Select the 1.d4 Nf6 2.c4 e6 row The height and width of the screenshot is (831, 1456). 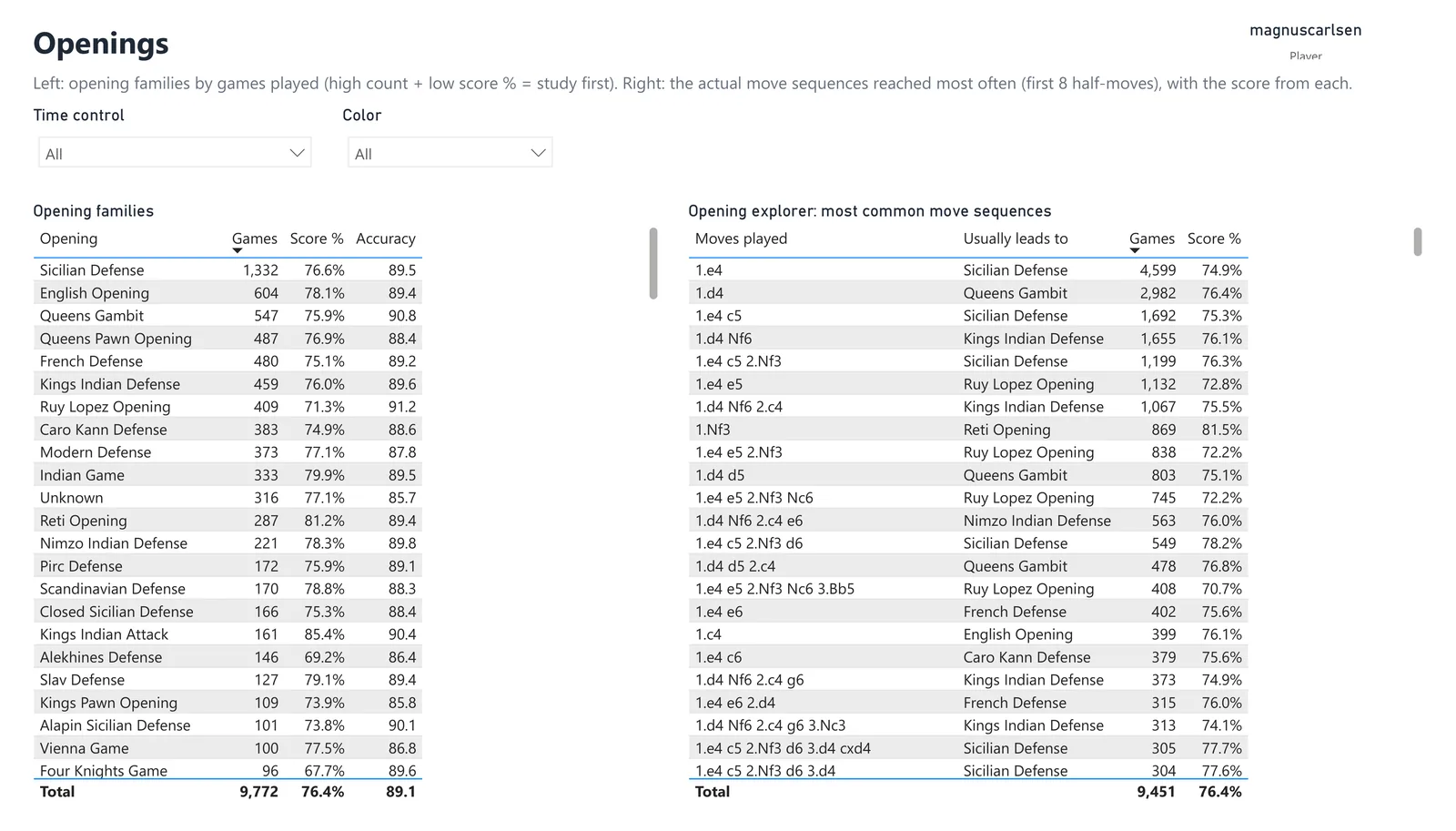click(x=968, y=521)
